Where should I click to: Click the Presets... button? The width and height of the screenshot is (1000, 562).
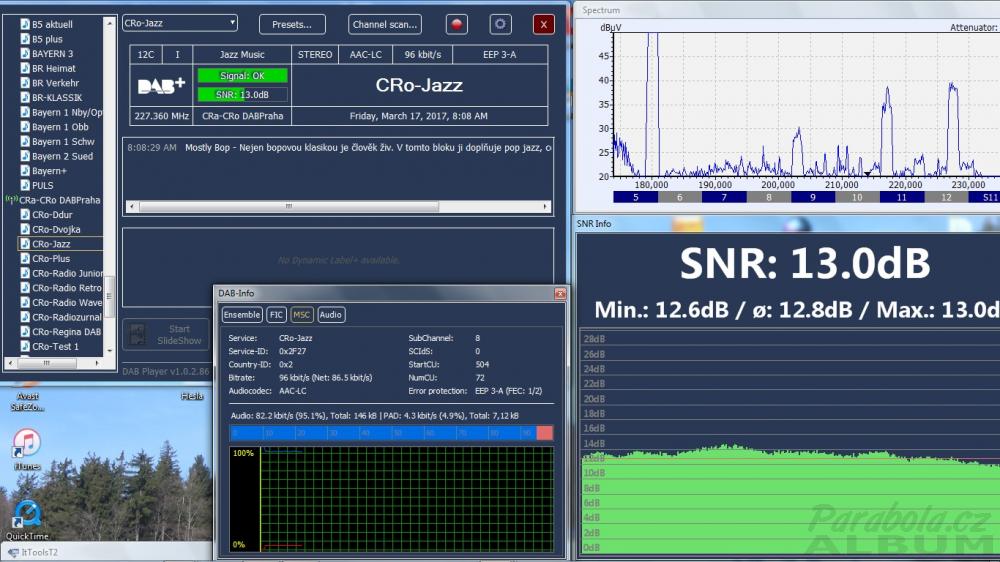292,24
